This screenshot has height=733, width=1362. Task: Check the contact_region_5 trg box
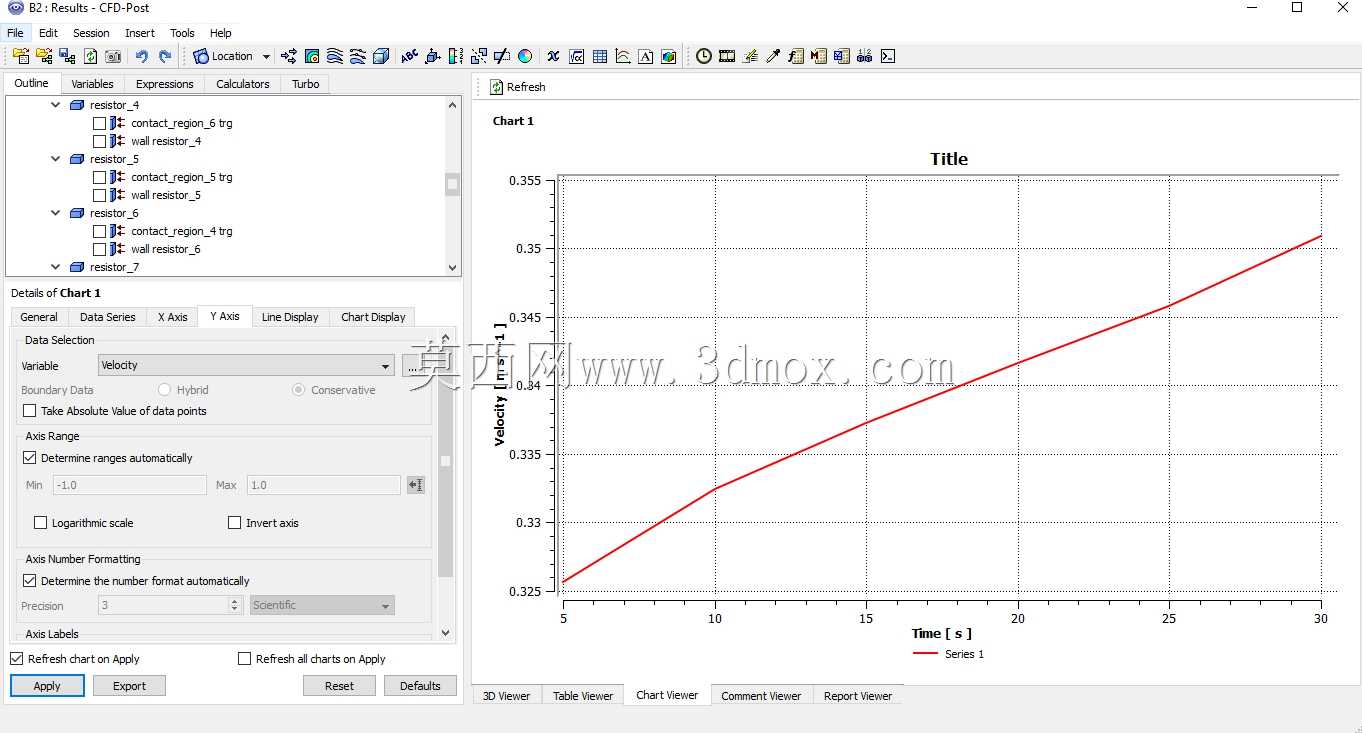pos(99,177)
